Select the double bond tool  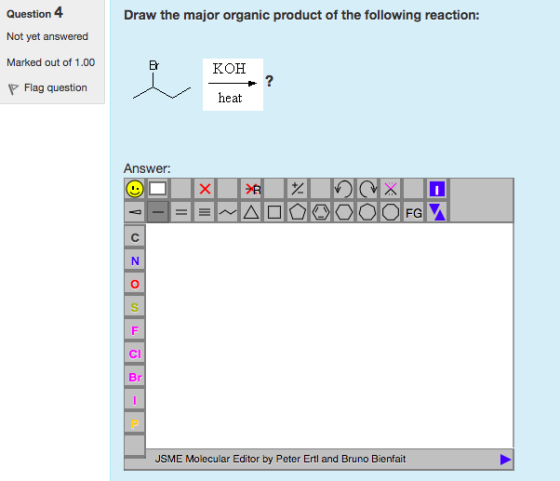[x=181, y=212]
